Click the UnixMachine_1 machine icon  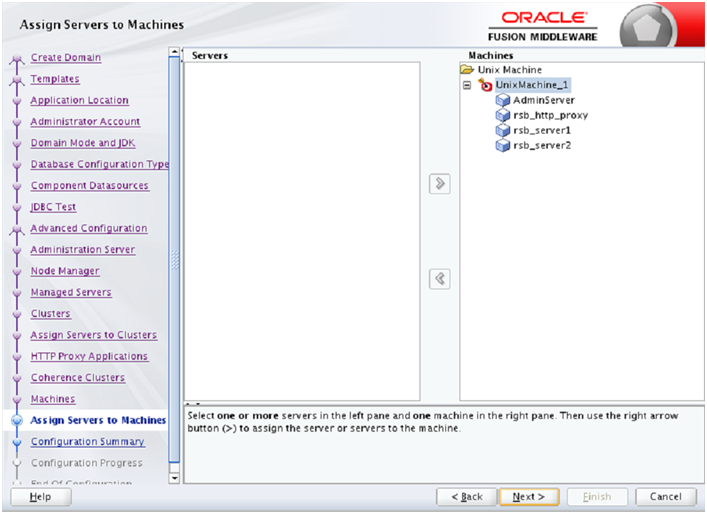pyautogui.click(x=485, y=85)
